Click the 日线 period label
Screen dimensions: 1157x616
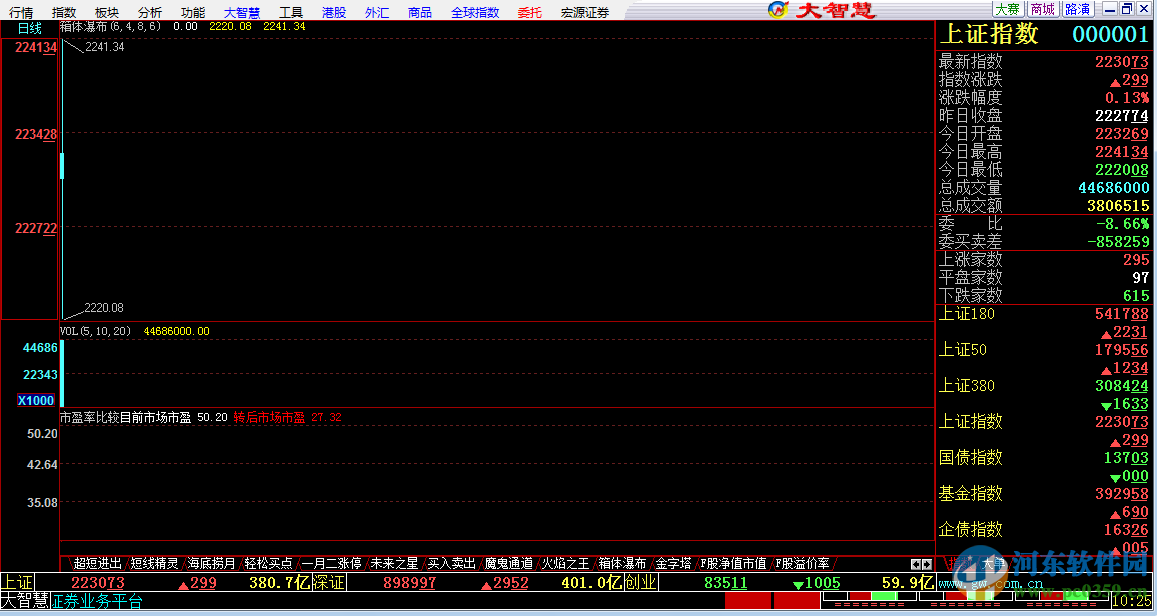[x=30, y=28]
